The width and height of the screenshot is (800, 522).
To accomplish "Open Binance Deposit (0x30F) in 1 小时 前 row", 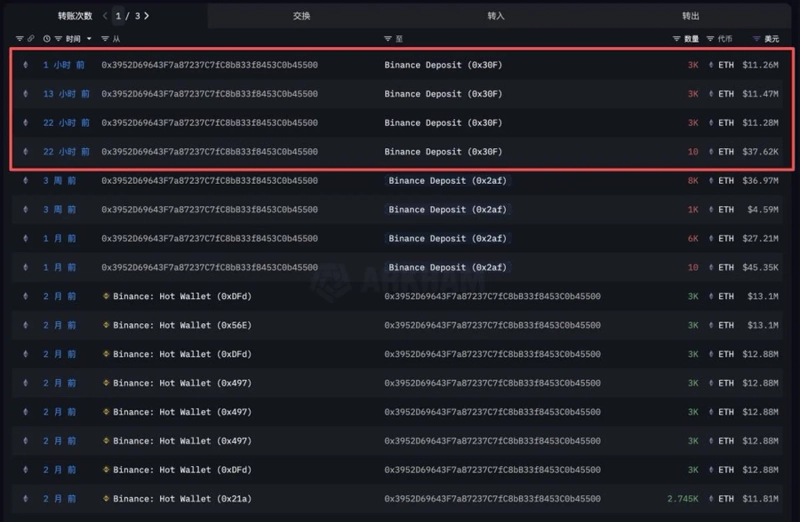I will point(443,65).
